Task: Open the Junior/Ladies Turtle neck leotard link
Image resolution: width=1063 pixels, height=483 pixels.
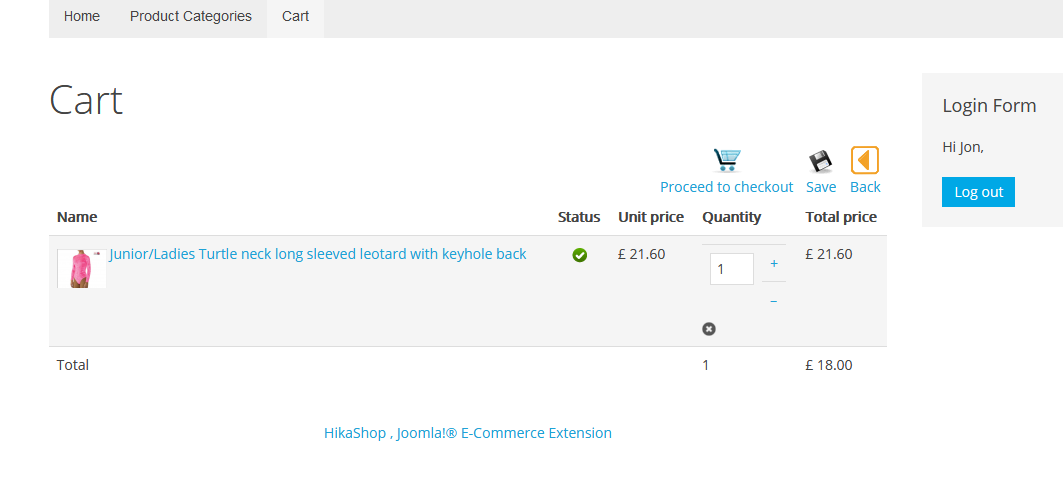Action: pyautogui.click(x=318, y=254)
